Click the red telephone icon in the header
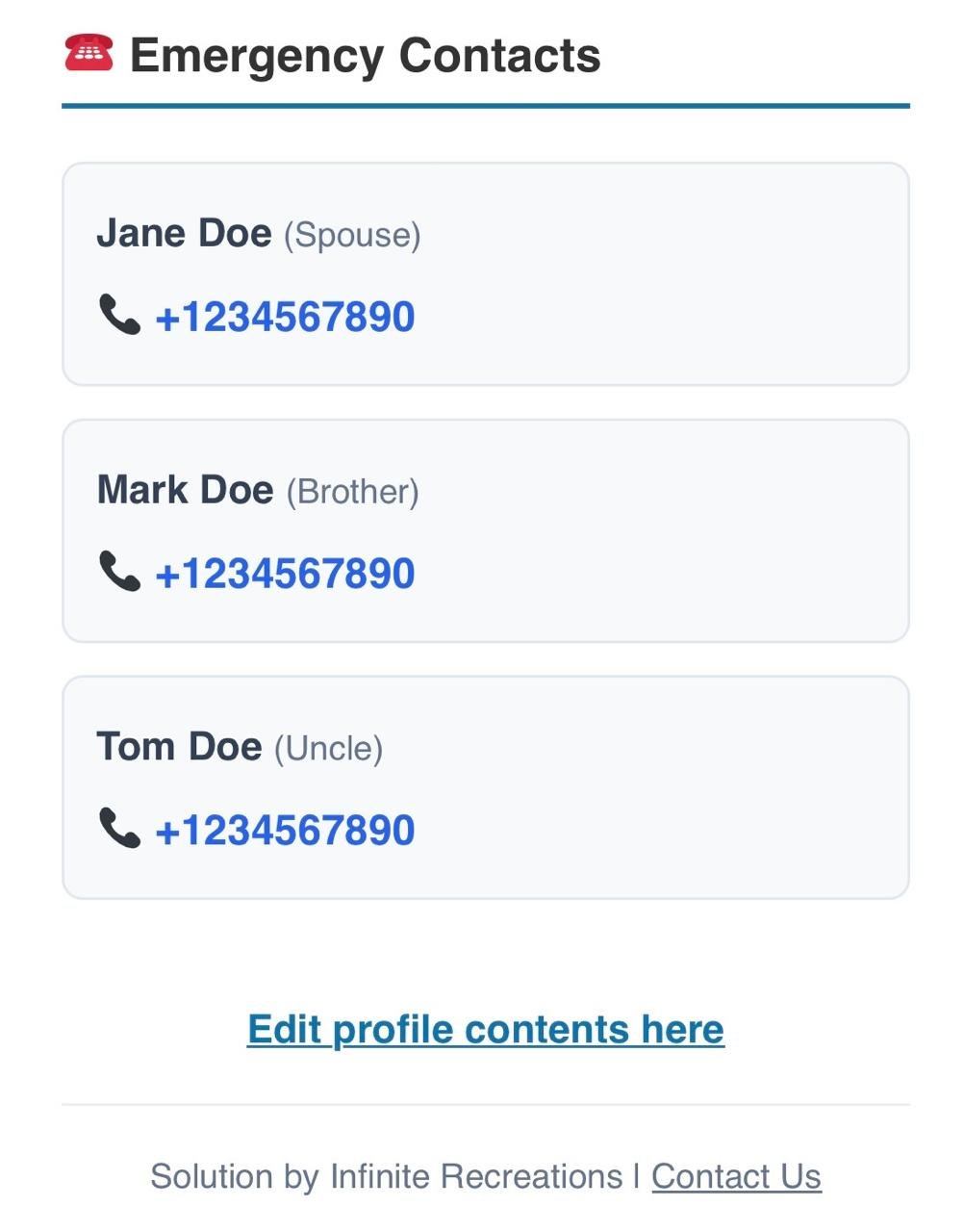The width and height of the screenshot is (964, 1232). tap(89, 53)
